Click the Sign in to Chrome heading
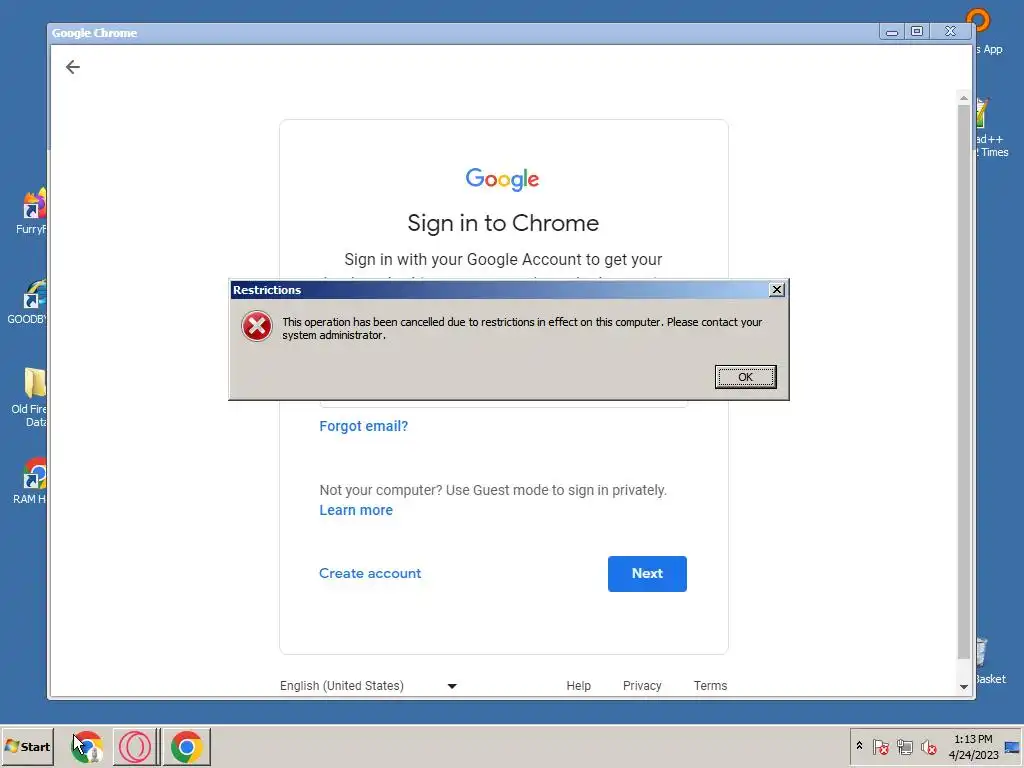This screenshot has width=1024, height=768. click(x=503, y=223)
